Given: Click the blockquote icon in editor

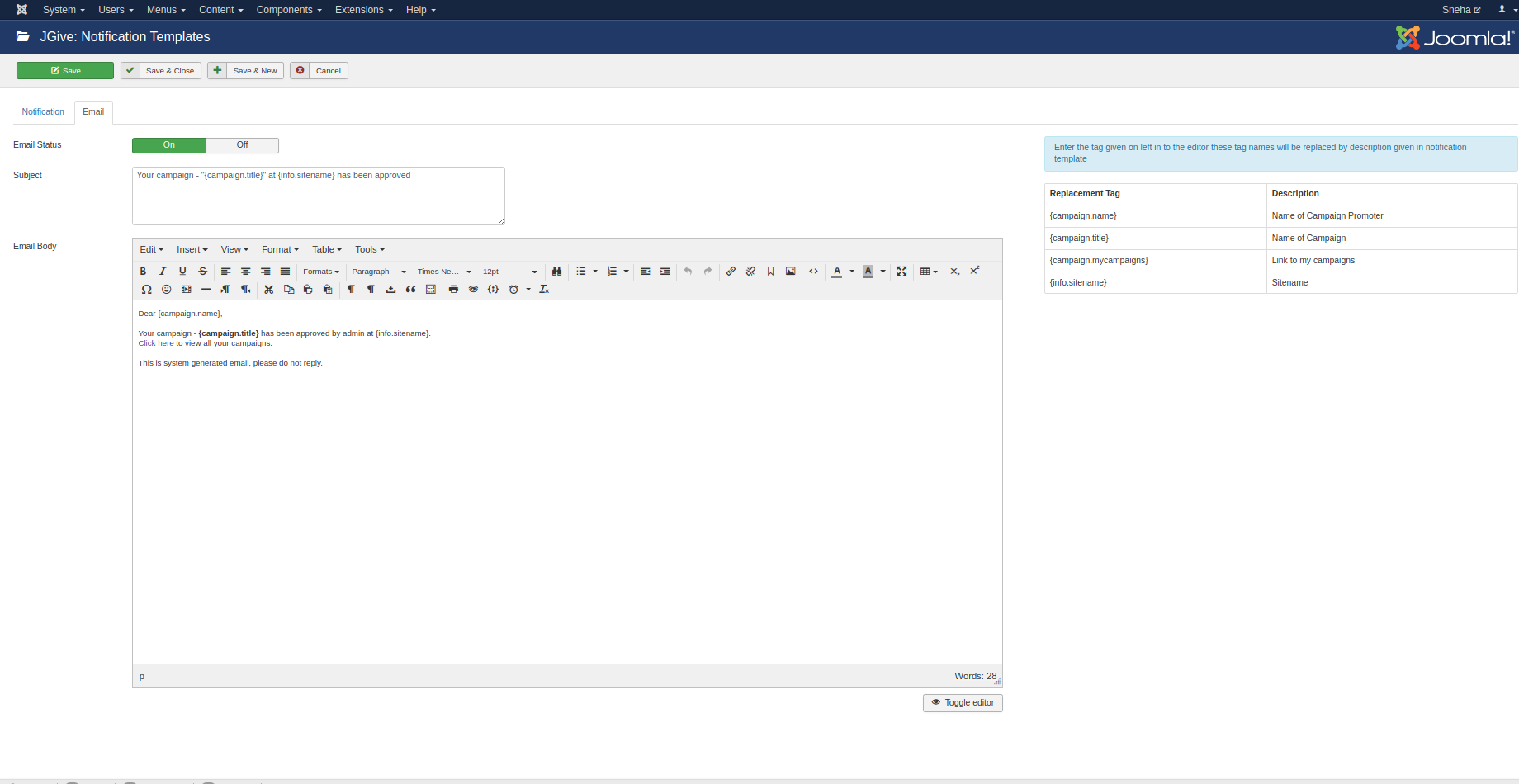Looking at the screenshot, I should [410, 290].
